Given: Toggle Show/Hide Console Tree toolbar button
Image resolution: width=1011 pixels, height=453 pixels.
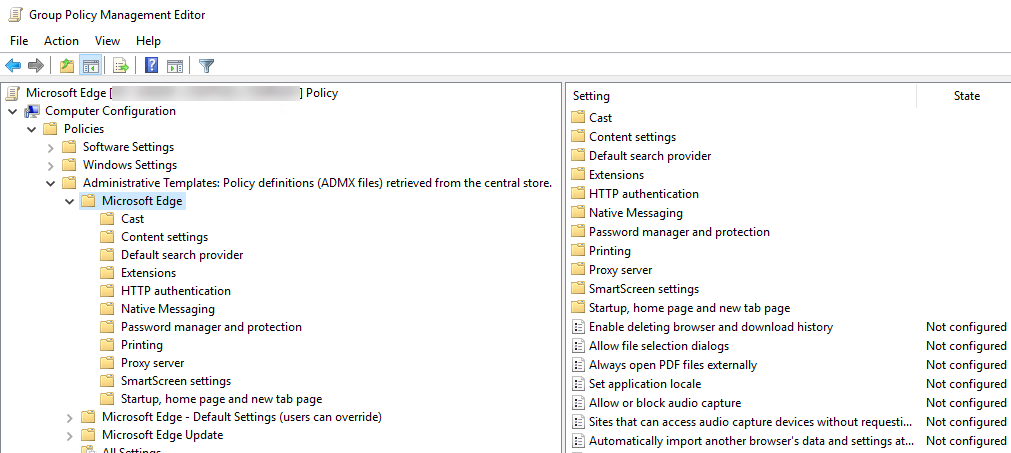Looking at the screenshot, I should pyautogui.click(x=90, y=66).
